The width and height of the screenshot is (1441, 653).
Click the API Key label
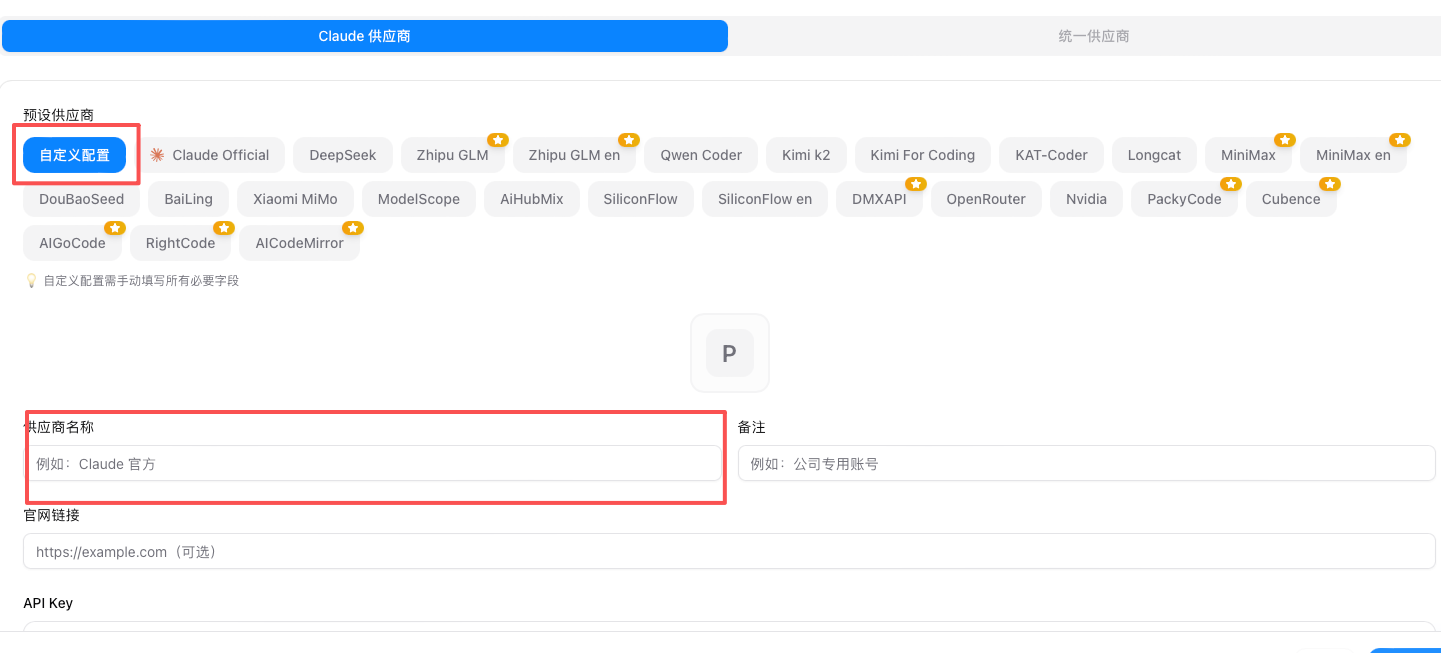48,603
